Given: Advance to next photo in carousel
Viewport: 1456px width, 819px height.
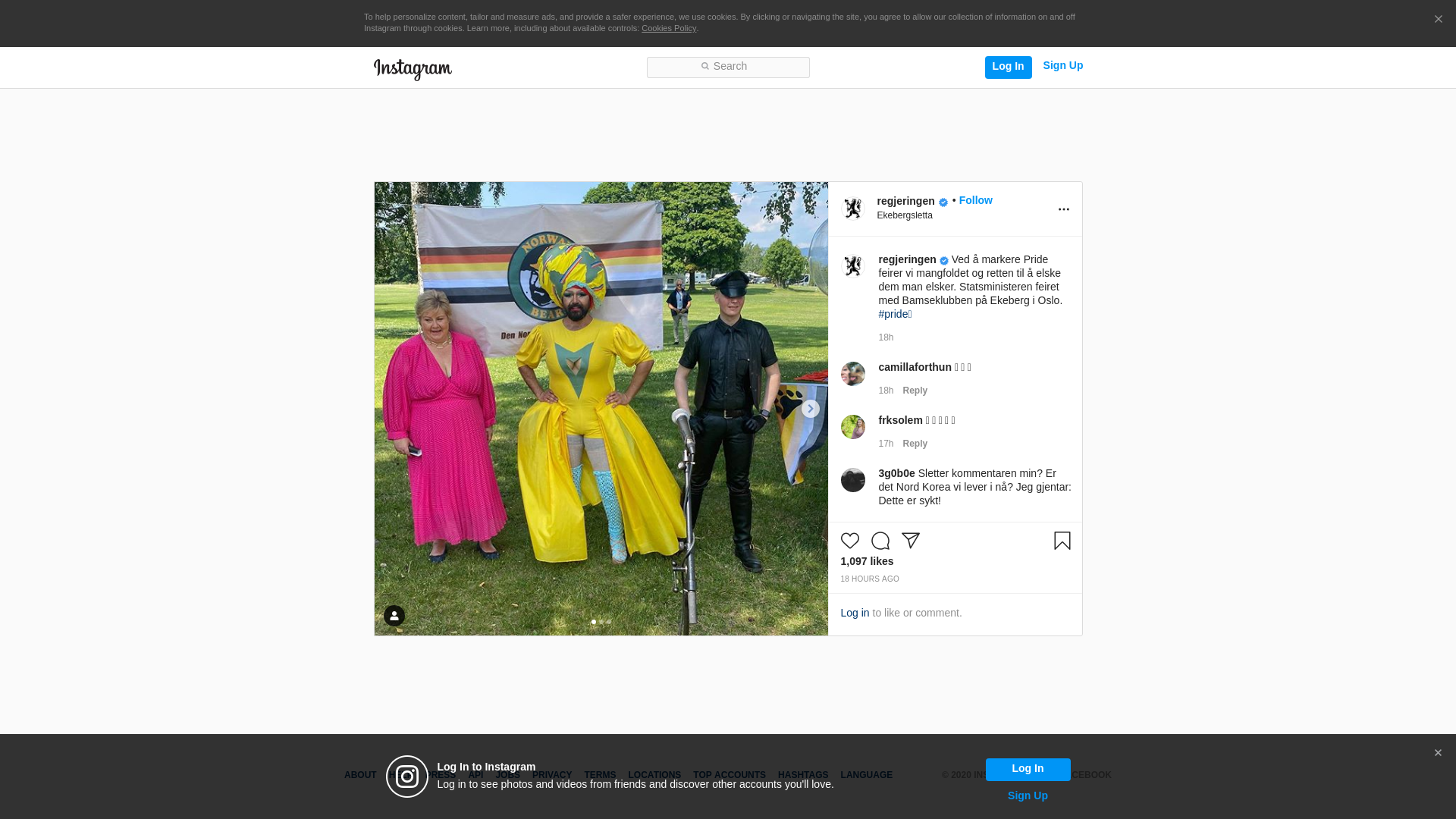Looking at the screenshot, I should click(x=810, y=409).
